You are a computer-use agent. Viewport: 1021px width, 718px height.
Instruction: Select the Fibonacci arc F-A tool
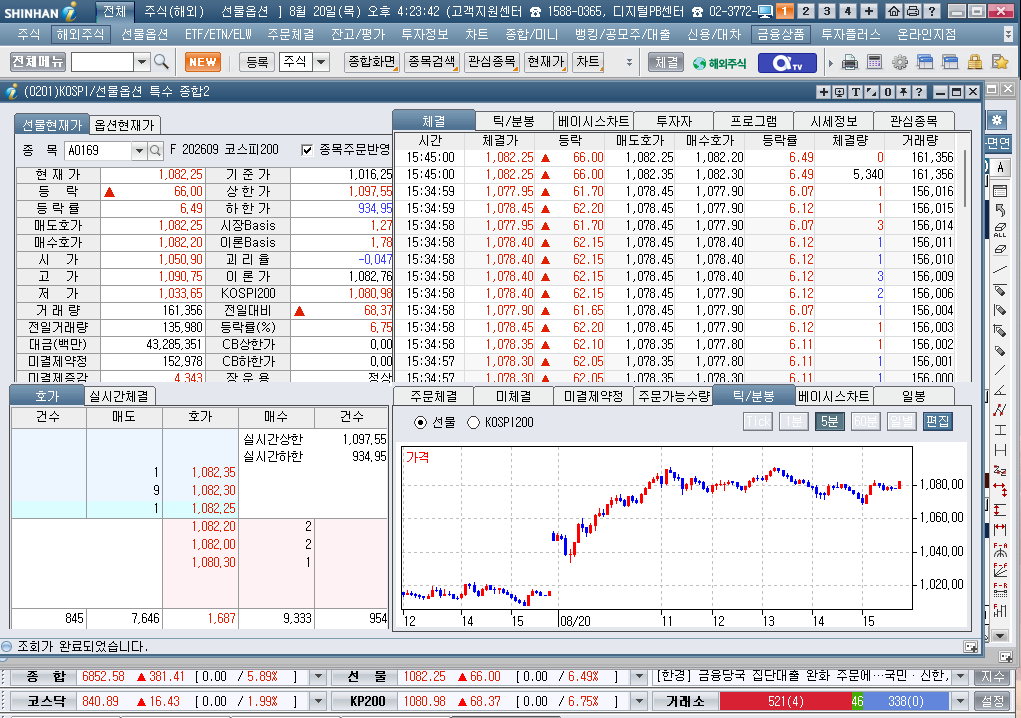coord(1000,550)
